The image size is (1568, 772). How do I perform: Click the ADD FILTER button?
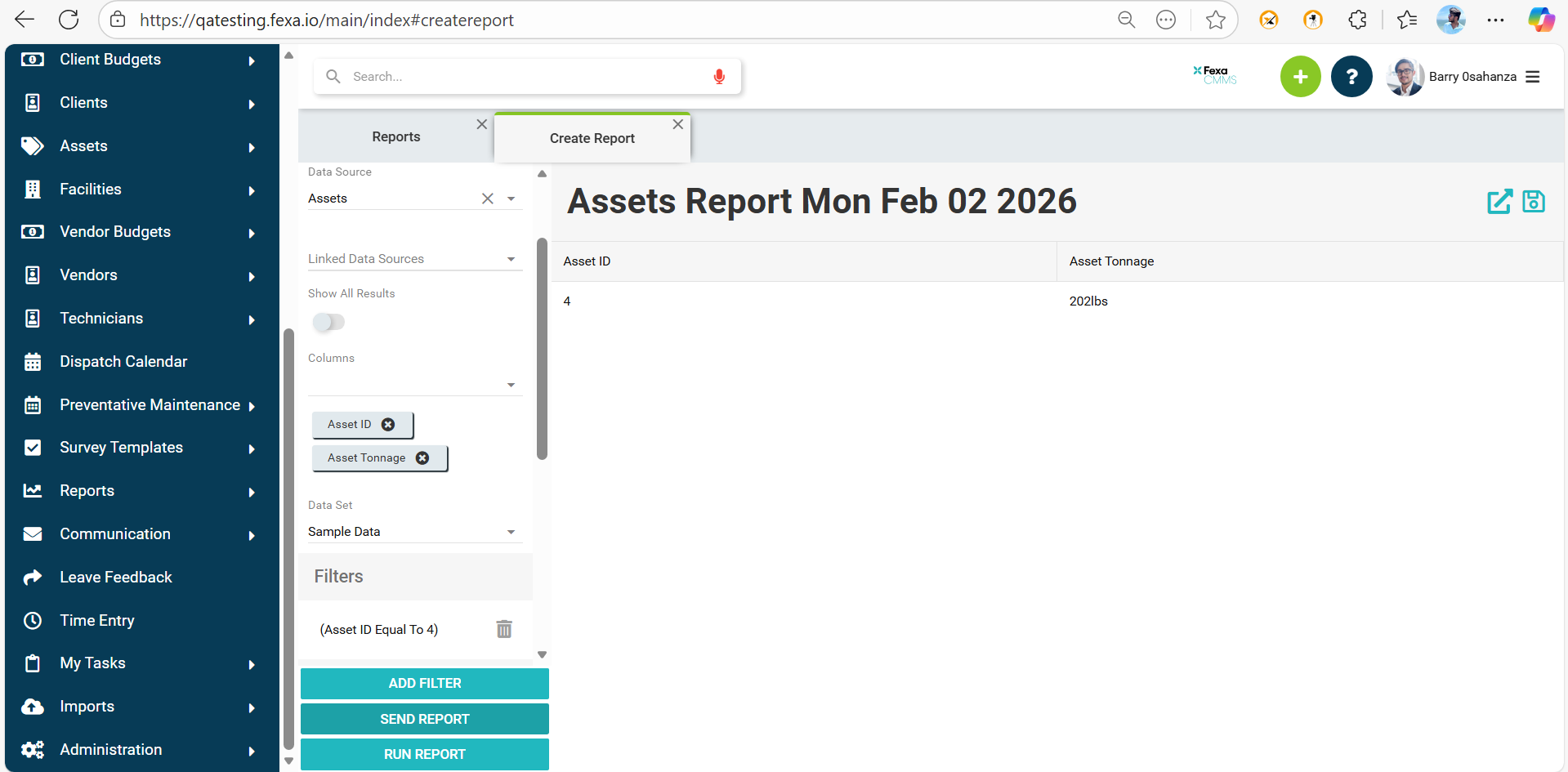[x=424, y=684]
